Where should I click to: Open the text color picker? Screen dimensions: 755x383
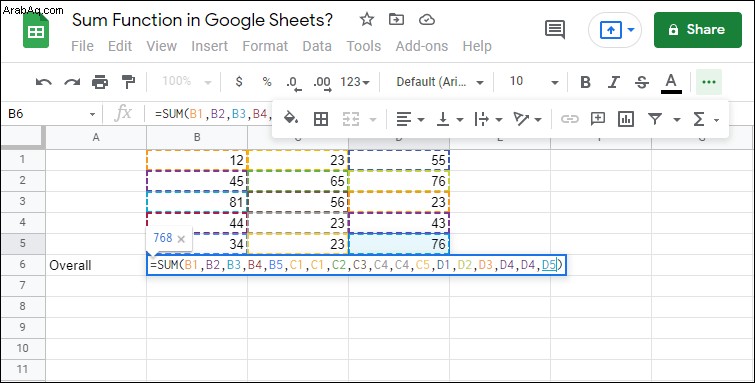click(671, 82)
